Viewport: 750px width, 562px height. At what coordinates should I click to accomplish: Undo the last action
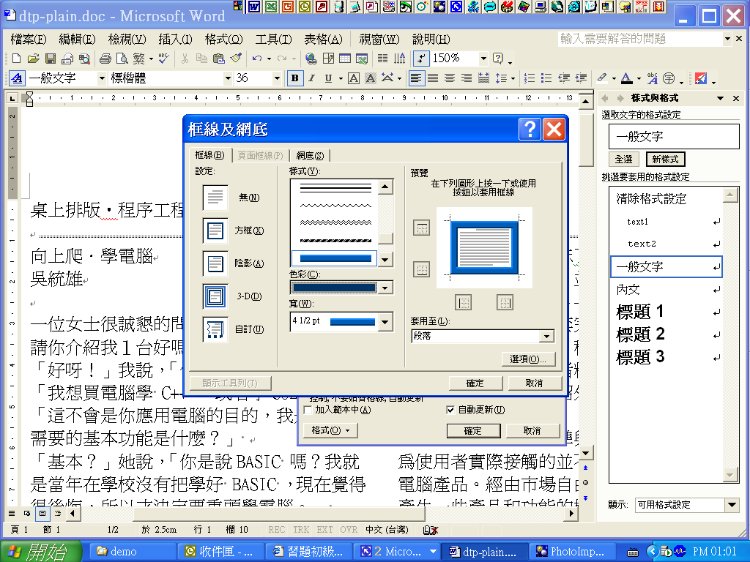click(257, 58)
